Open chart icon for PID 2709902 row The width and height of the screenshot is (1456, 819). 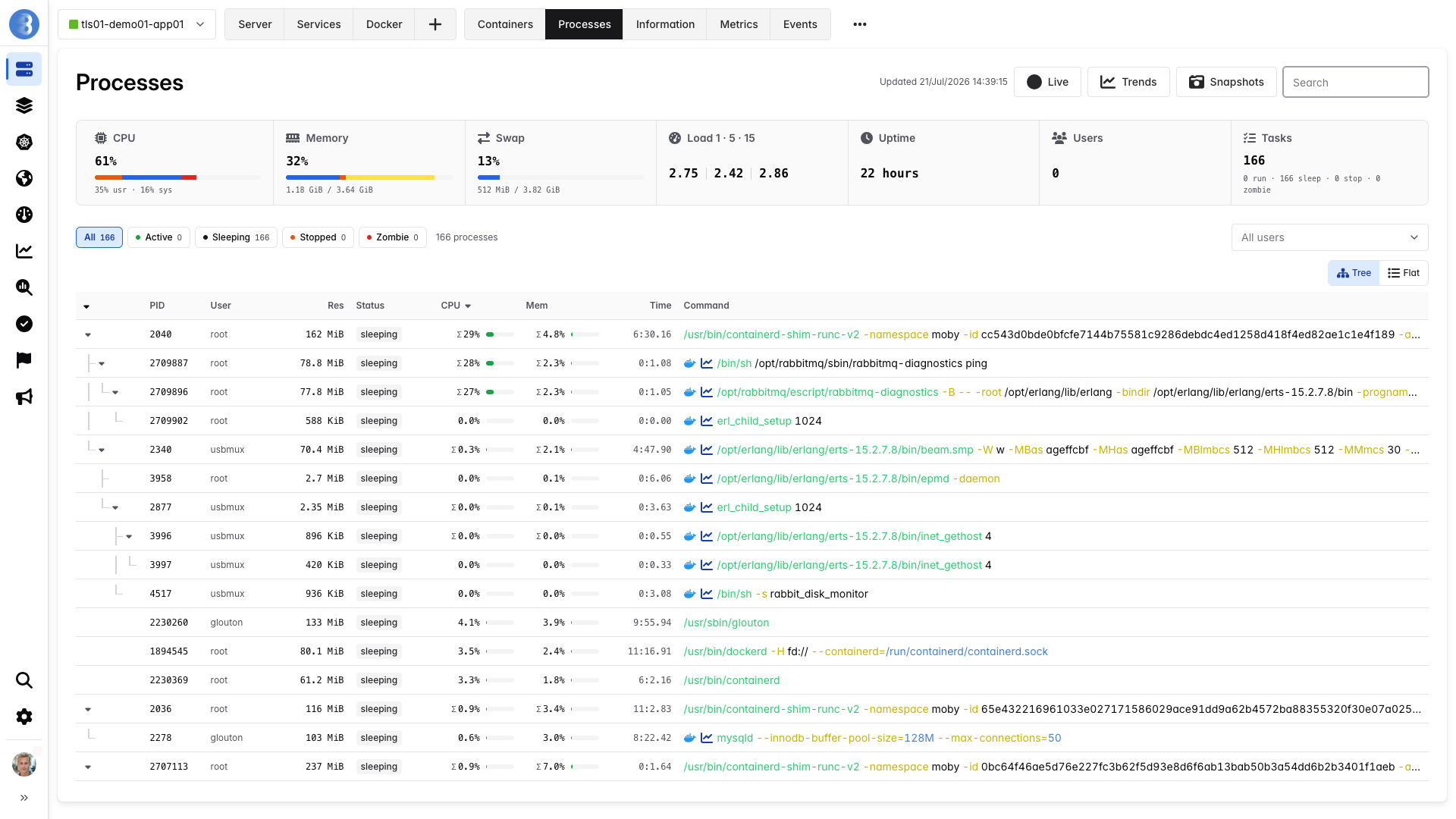coord(707,421)
